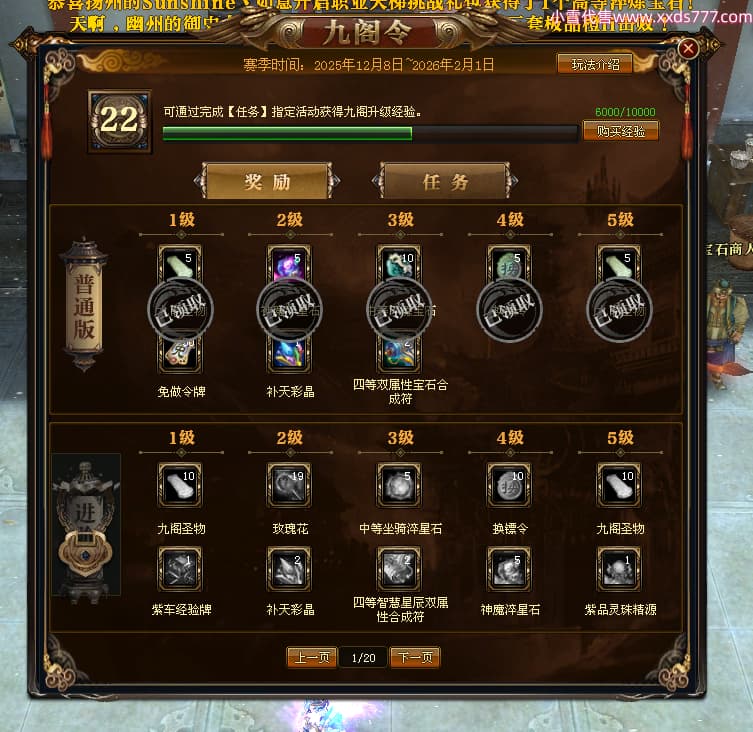Switch to the 奖励 tab
The image size is (753, 732).
point(267,181)
